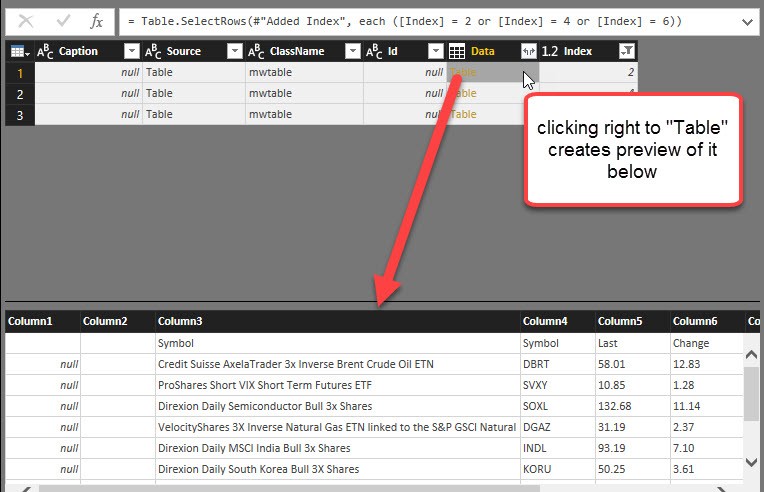This screenshot has width=764, height=492.
Task: Click the Index value 2 cell
Action: point(588,73)
